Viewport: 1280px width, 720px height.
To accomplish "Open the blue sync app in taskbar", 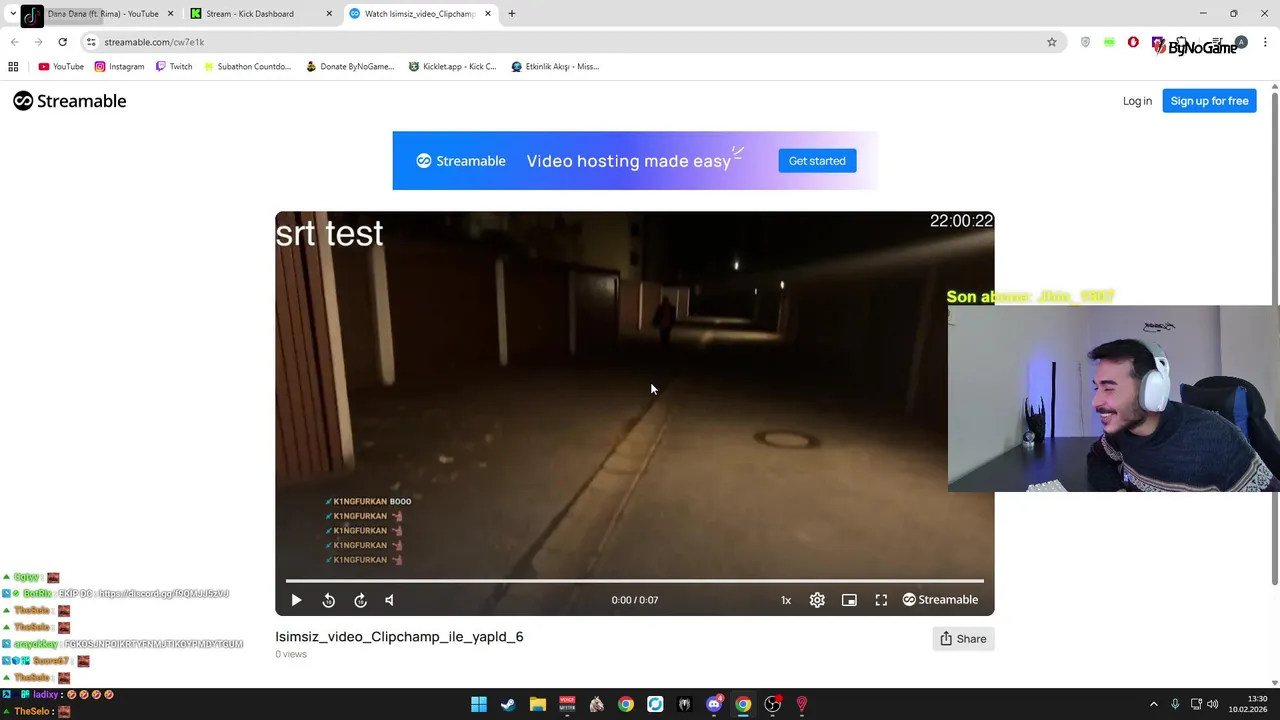I will pos(655,704).
